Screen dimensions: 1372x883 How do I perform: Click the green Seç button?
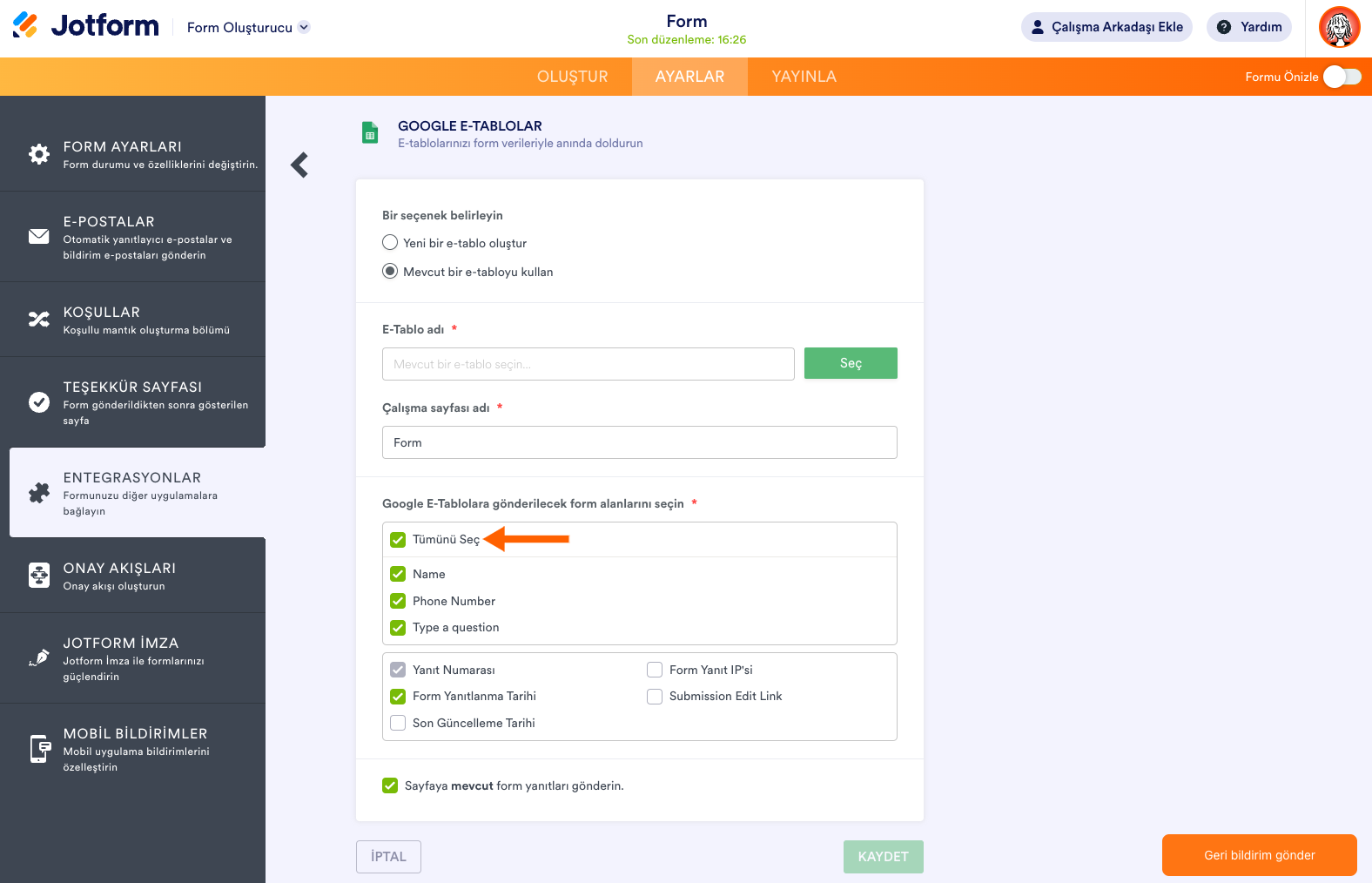point(851,363)
